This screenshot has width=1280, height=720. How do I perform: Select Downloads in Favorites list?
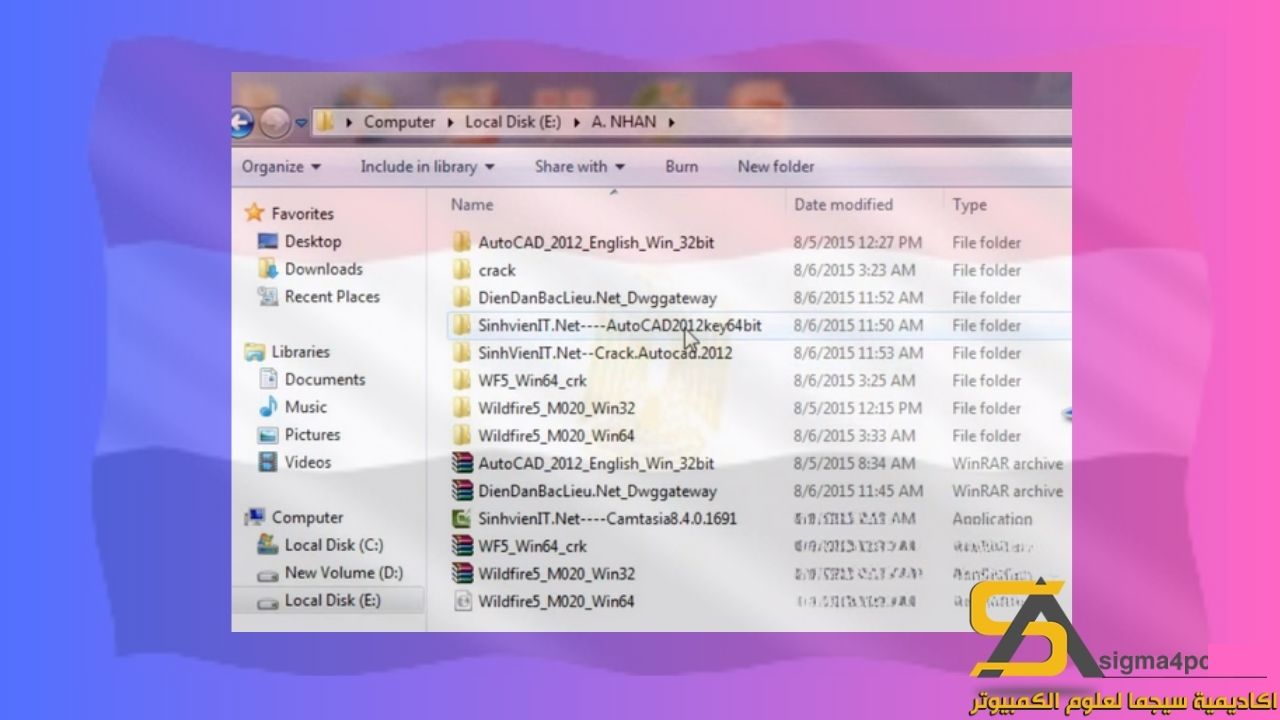(324, 269)
